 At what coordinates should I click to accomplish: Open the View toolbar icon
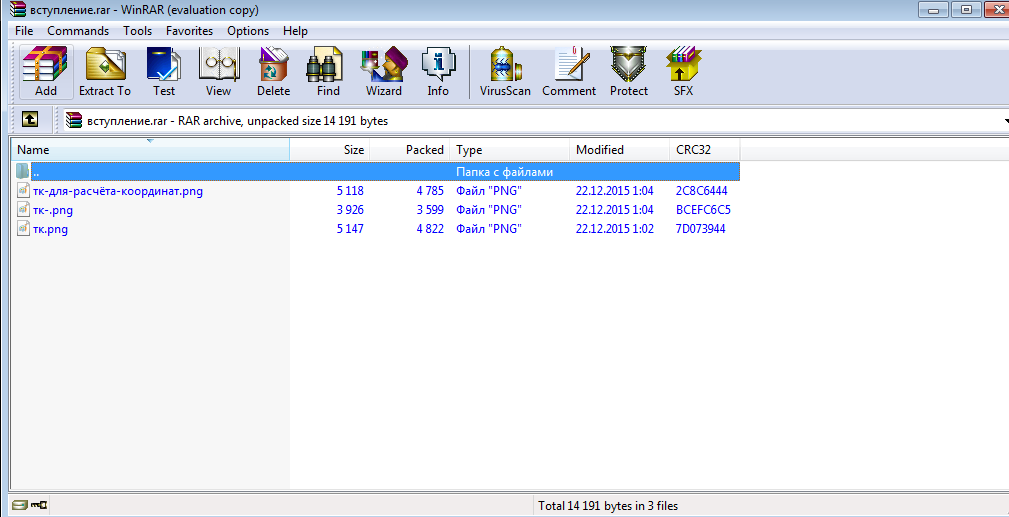pos(218,71)
